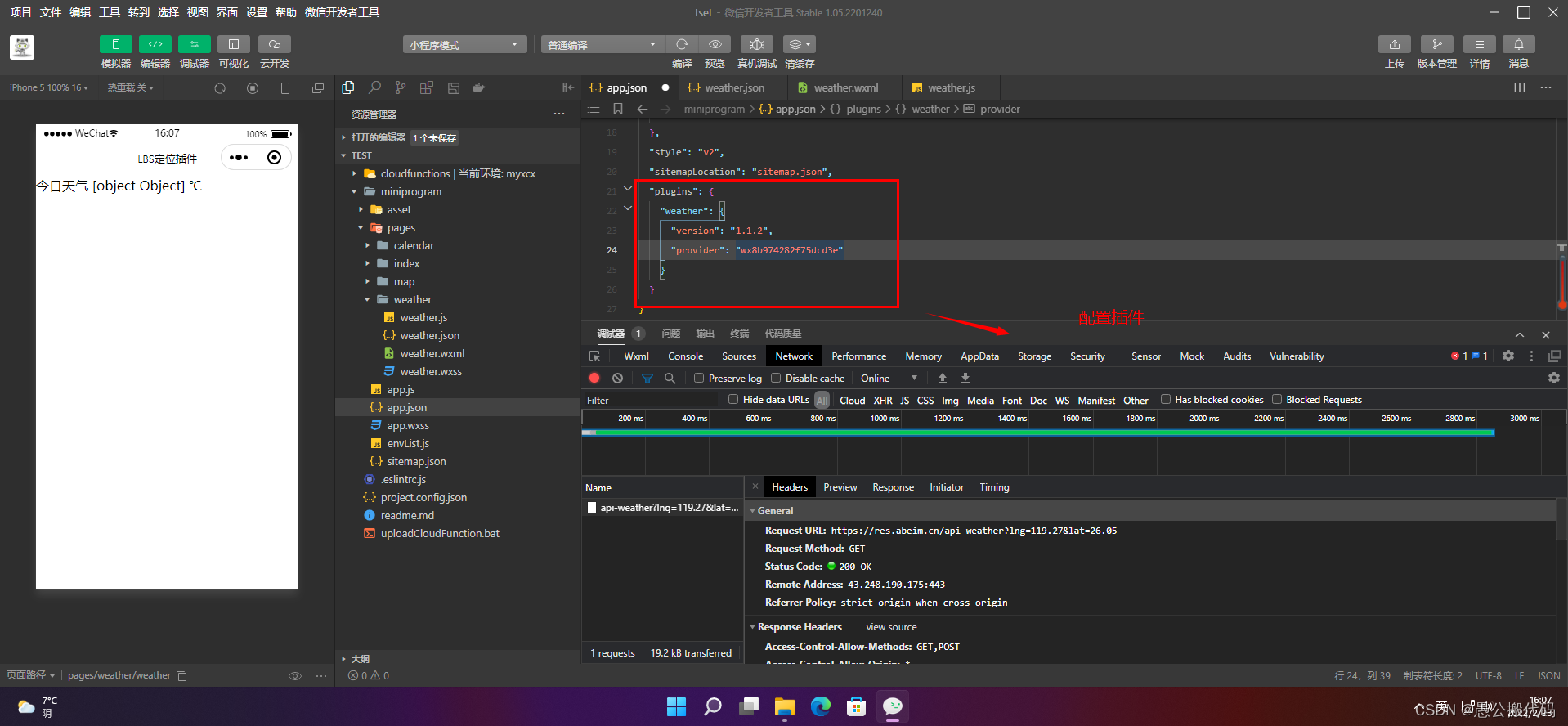
Task: Click the element inspector select icon
Action: (595, 356)
